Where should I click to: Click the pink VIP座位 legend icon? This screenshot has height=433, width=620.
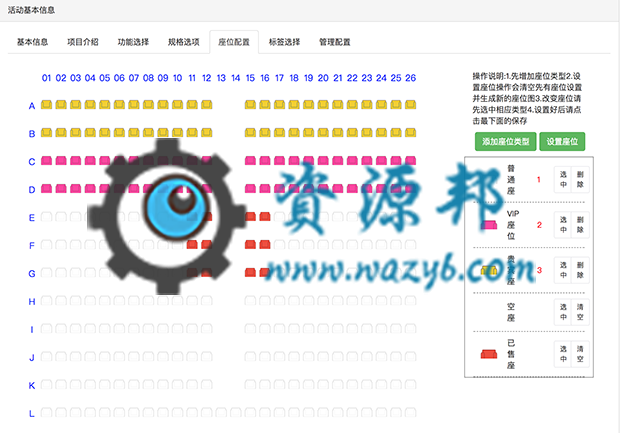click(x=489, y=225)
